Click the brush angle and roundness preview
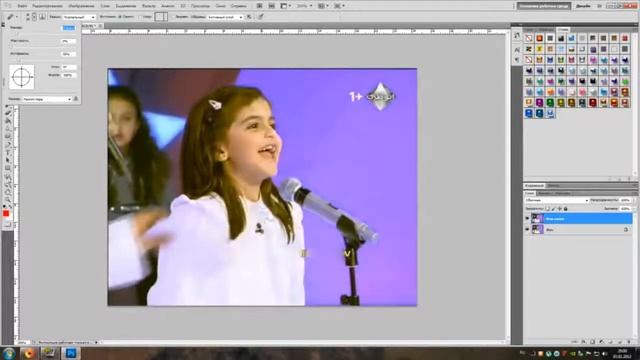 pos(22,77)
